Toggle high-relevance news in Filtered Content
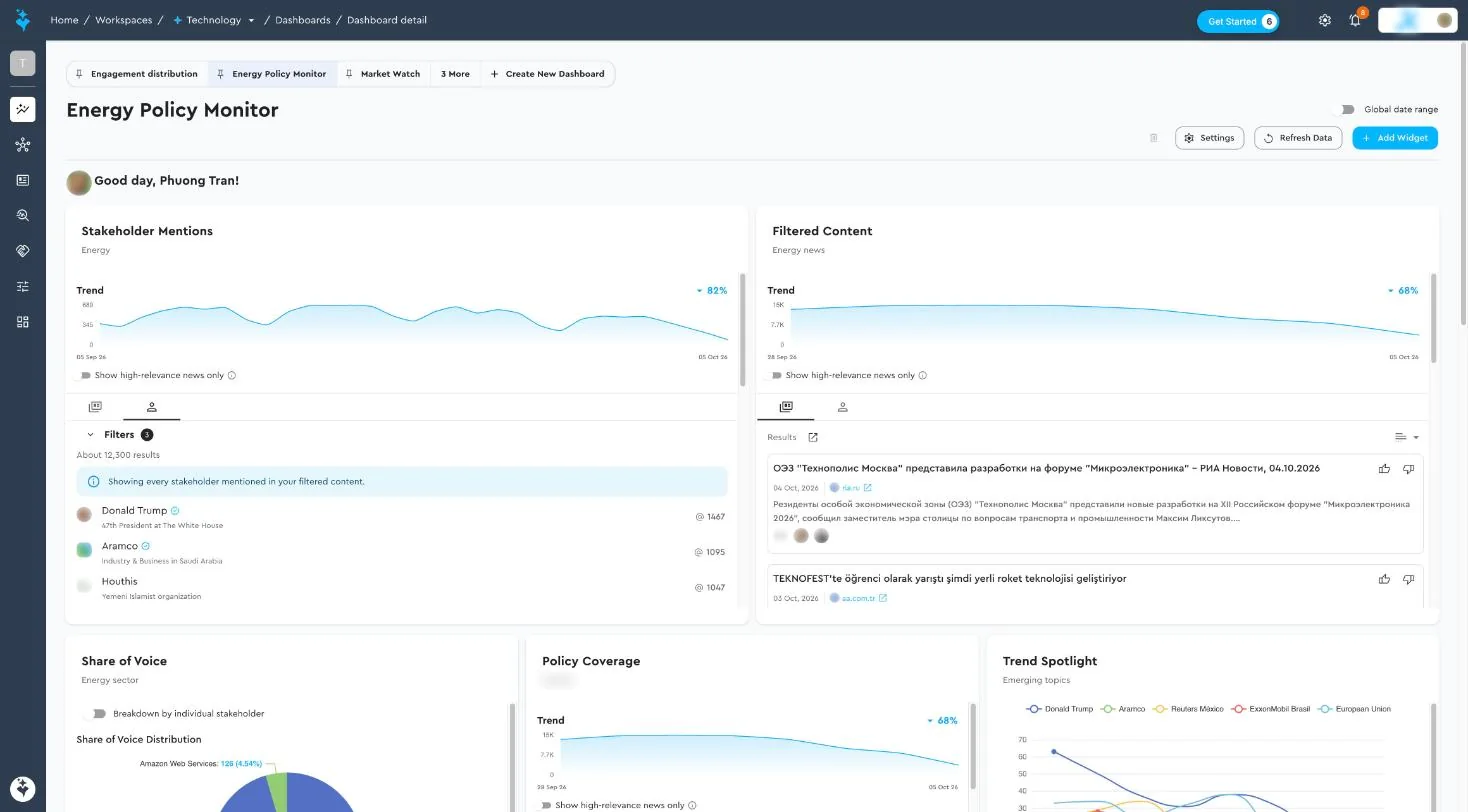The height and width of the screenshot is (812, 1468). pos(774,376)
